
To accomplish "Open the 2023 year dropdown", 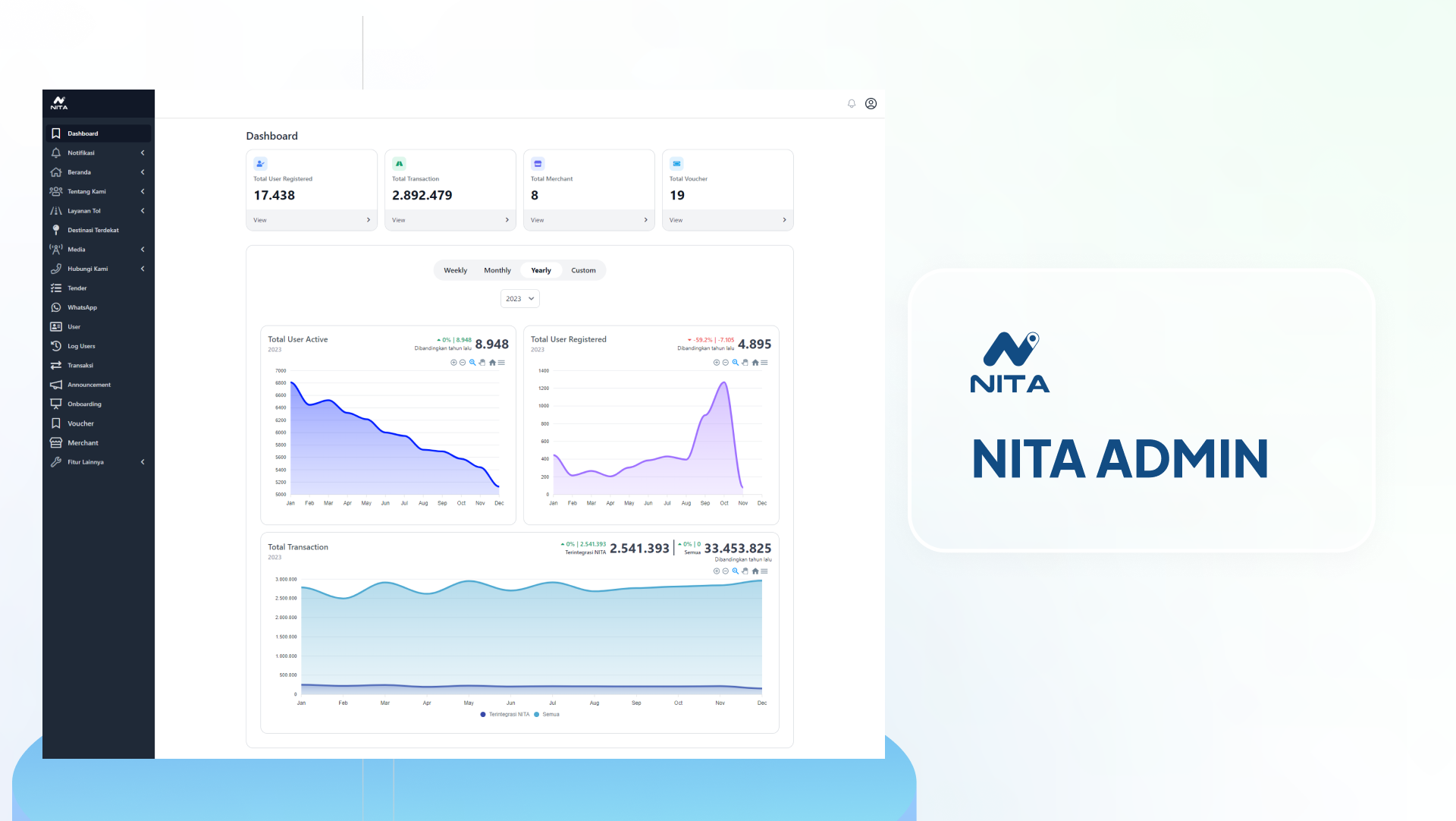I will click(519, 299).
